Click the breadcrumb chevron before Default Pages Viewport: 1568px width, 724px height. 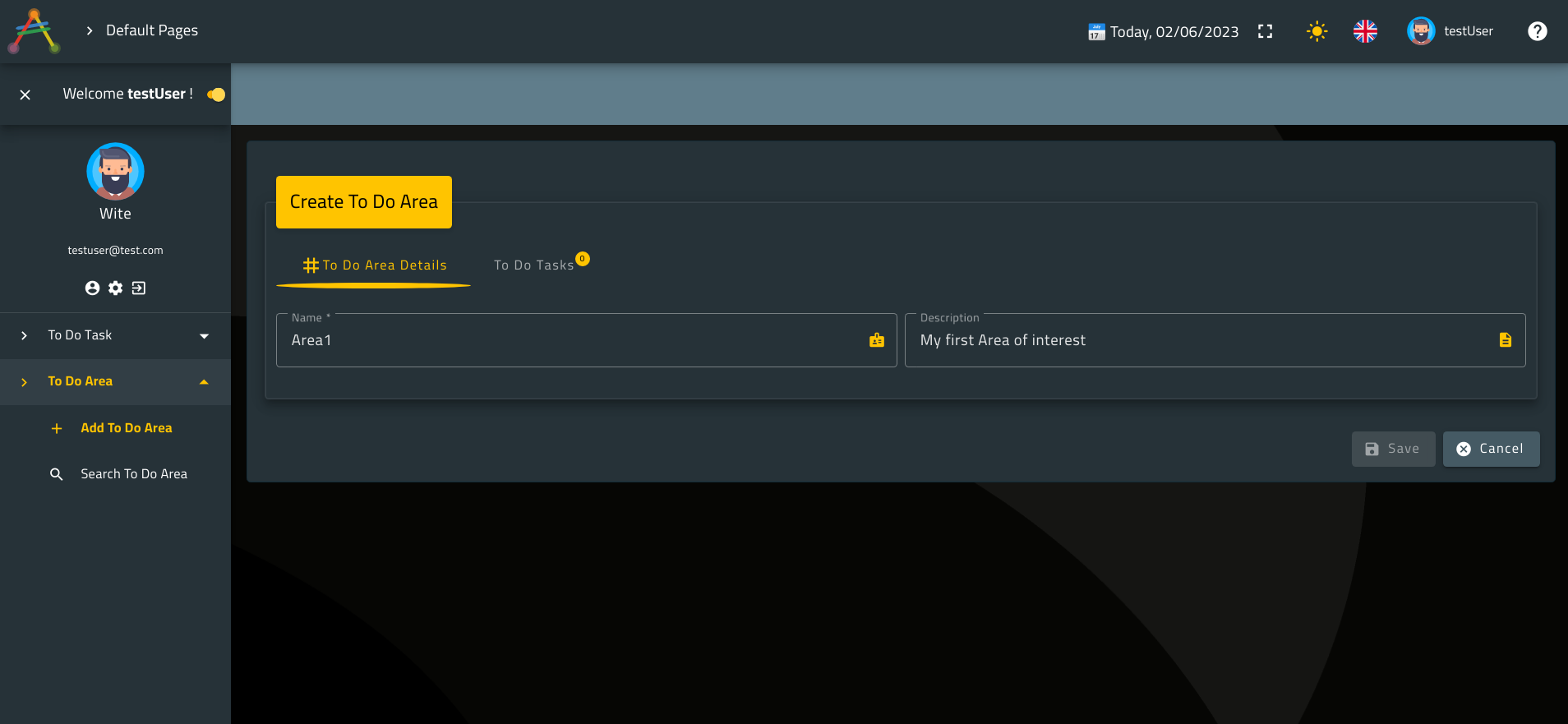point(89,30)
